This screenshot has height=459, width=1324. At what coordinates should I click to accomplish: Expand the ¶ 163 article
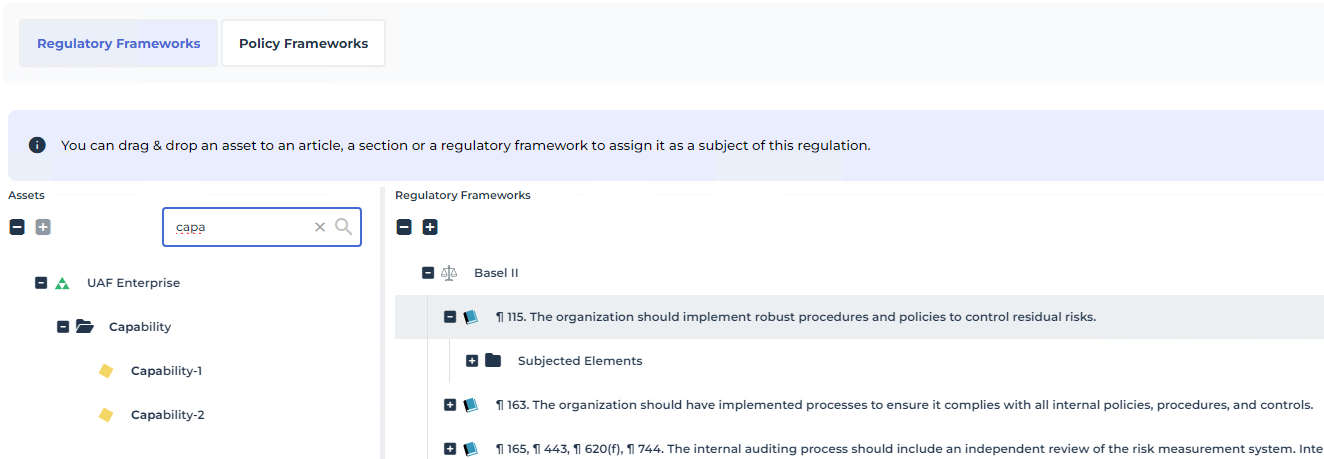pyautogui.click(x=450, y=405)
